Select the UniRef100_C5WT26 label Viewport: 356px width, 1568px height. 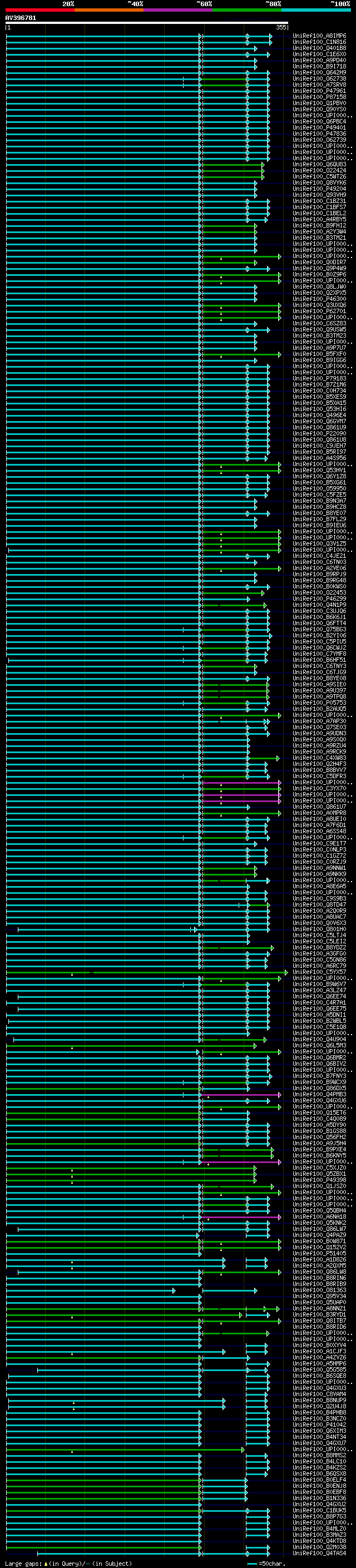pyautogui.click(x=319, y=176)
